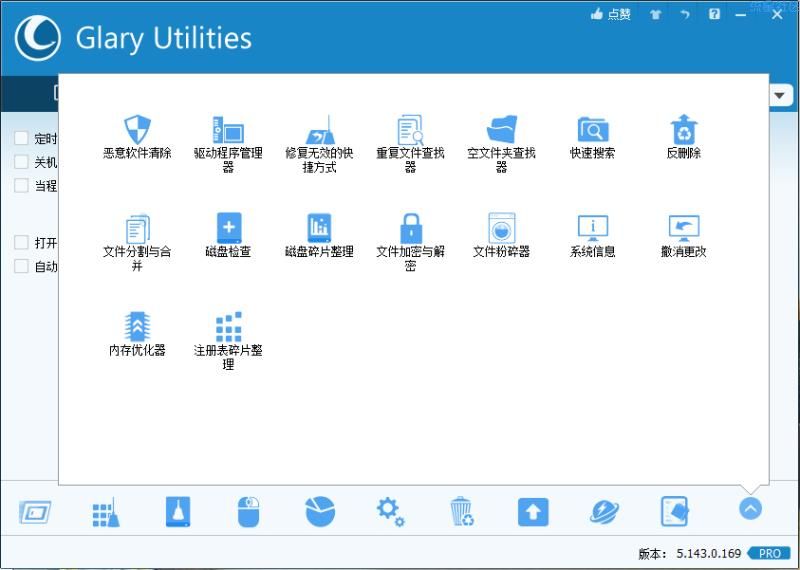This screenshot has height=570, width=800.
Task: Open the 撤消更改 undo changes tool
Action: click(683, 235)
